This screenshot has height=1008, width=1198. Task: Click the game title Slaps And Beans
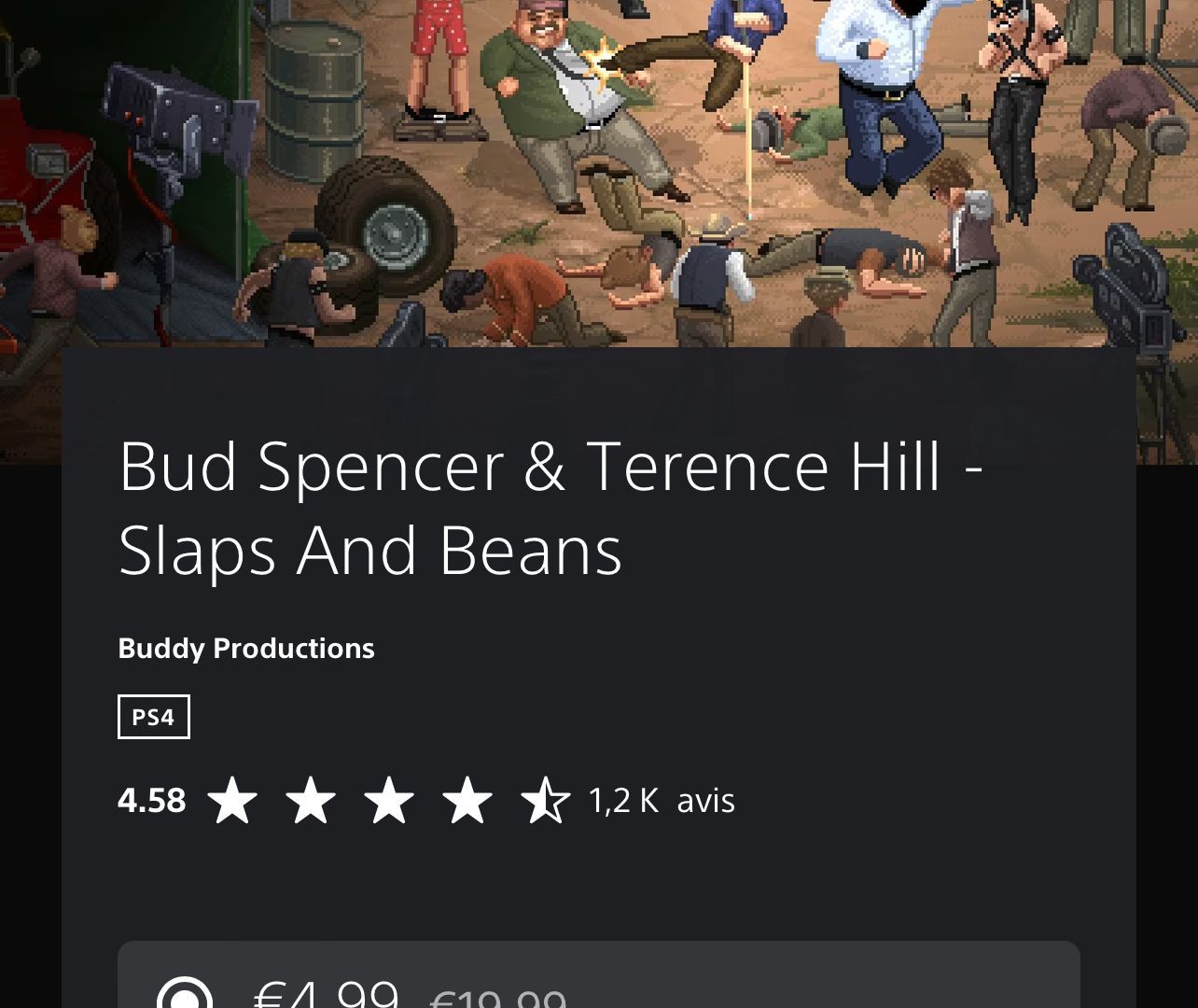point(550,507)
